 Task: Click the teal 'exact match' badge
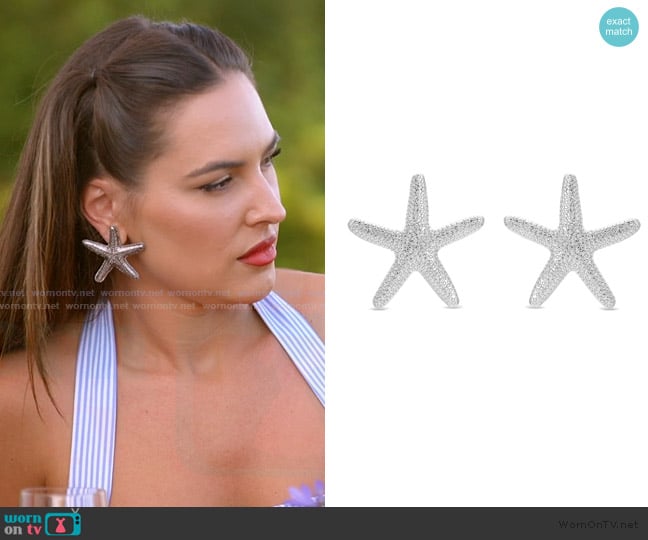pyautogui.click(x=619, y=26)
